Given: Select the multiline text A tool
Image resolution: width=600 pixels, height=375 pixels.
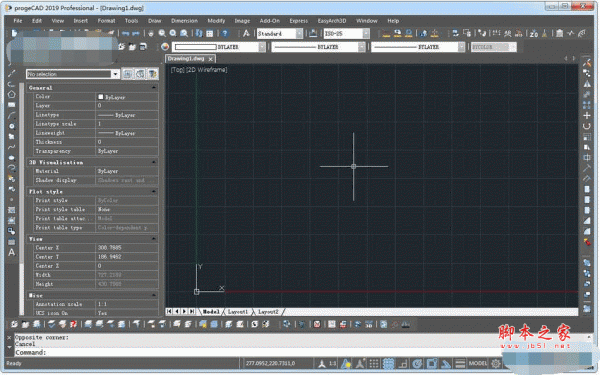Looking at the screenshot, I should pos(11,252).
